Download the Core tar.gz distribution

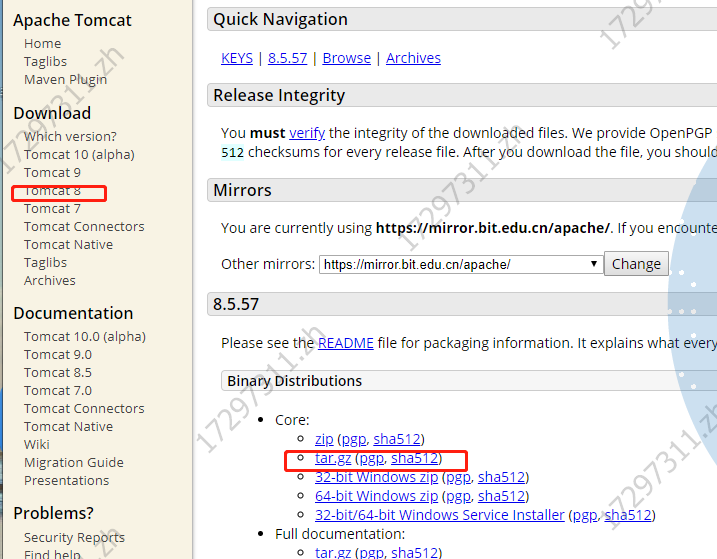(333, 458)
